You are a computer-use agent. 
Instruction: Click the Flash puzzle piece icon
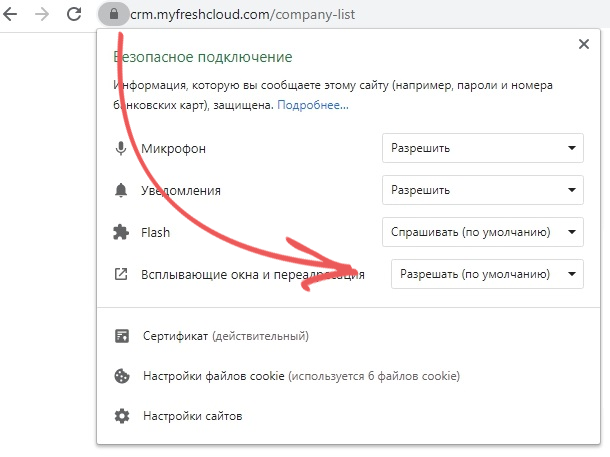point(121,232)
